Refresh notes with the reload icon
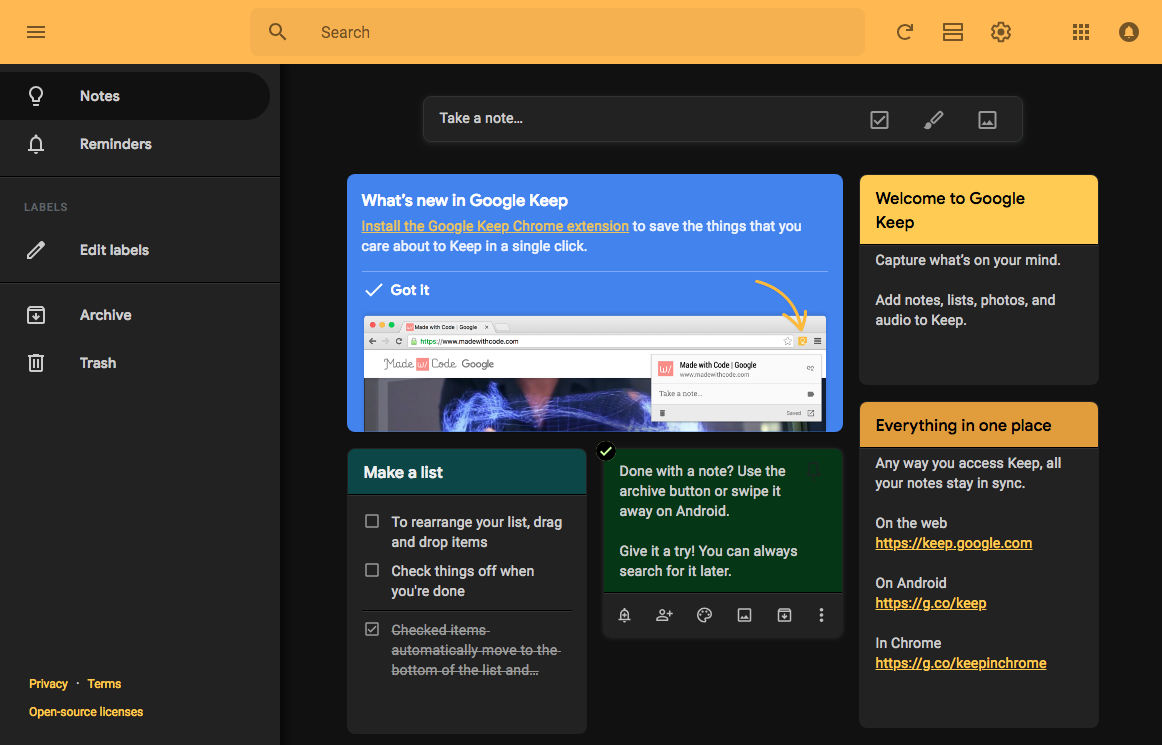 (x=904, y=32)
